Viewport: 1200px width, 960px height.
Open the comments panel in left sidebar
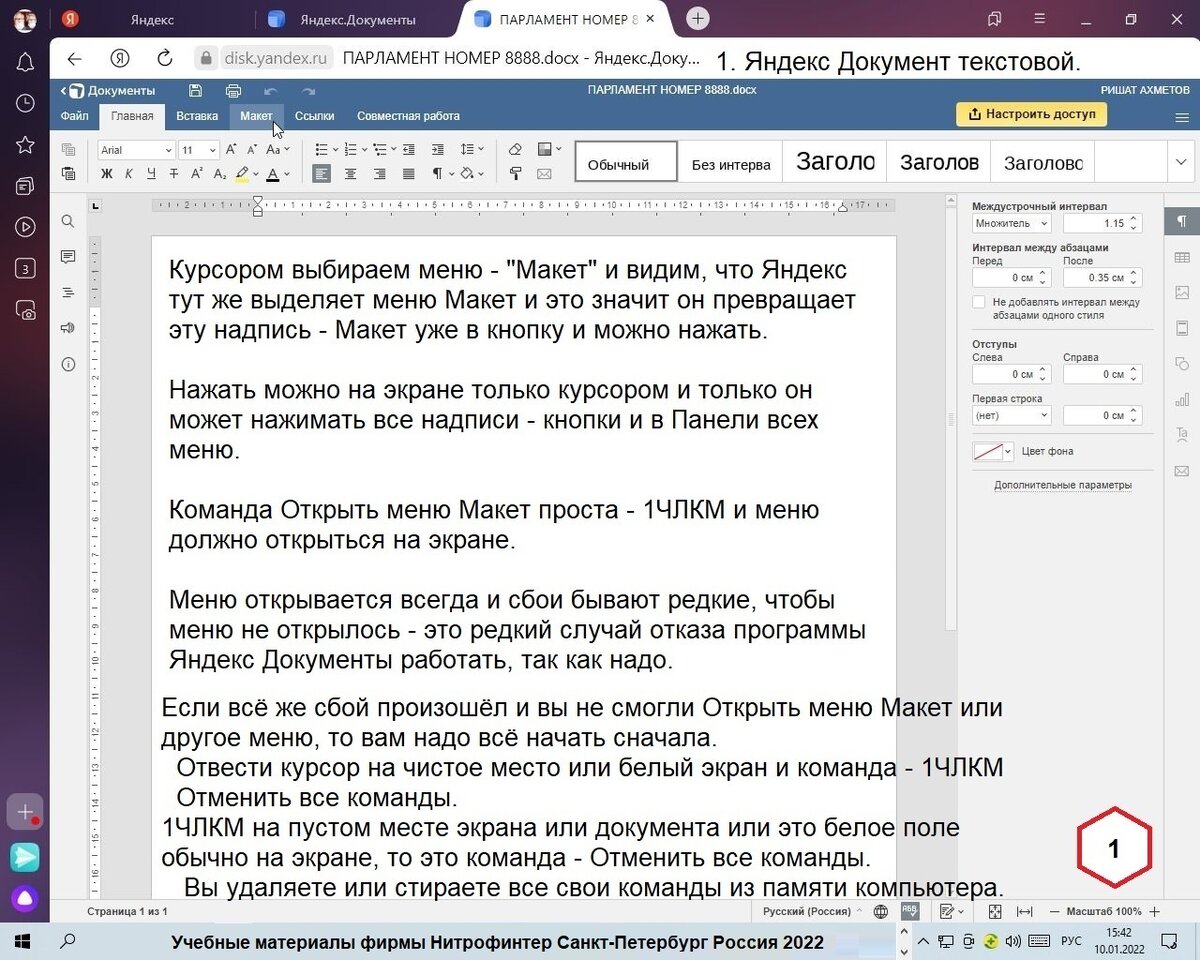pos(68,257)
